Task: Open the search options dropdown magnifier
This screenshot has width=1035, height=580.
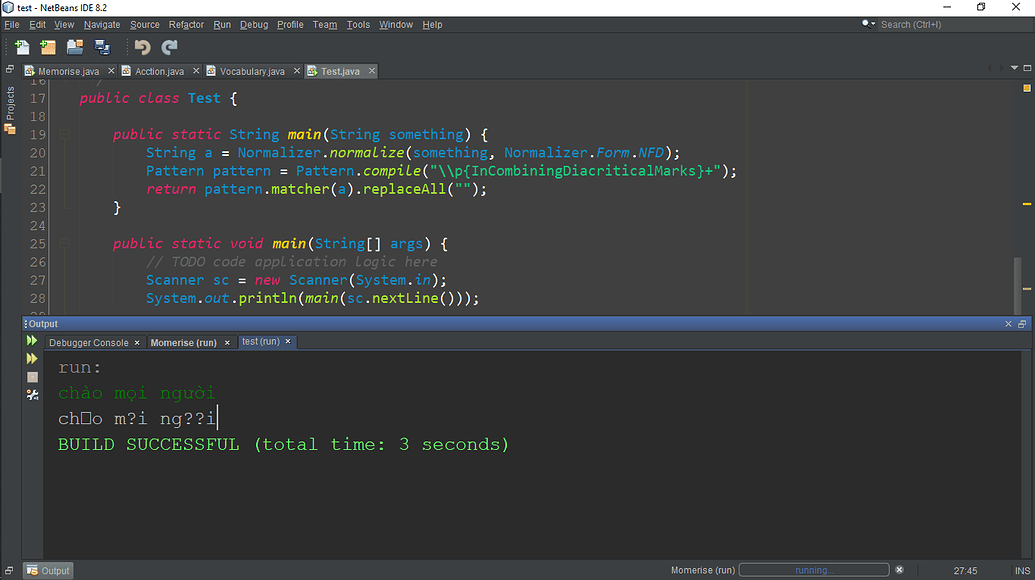Action: coord(869,24)
